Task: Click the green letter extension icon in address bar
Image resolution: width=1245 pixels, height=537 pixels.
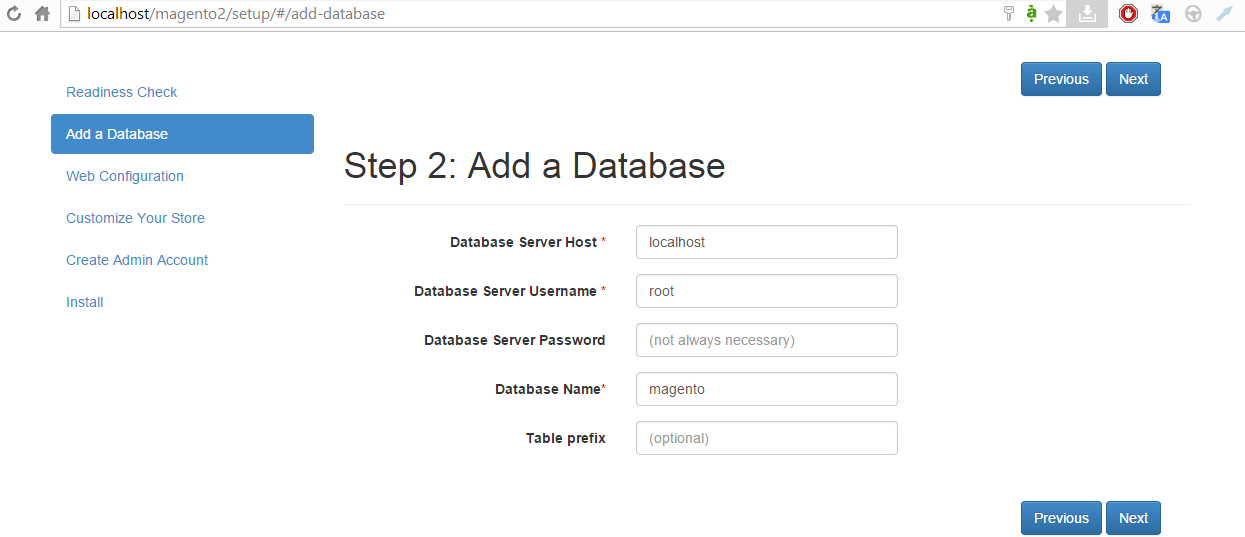Action: (1031, 14)
